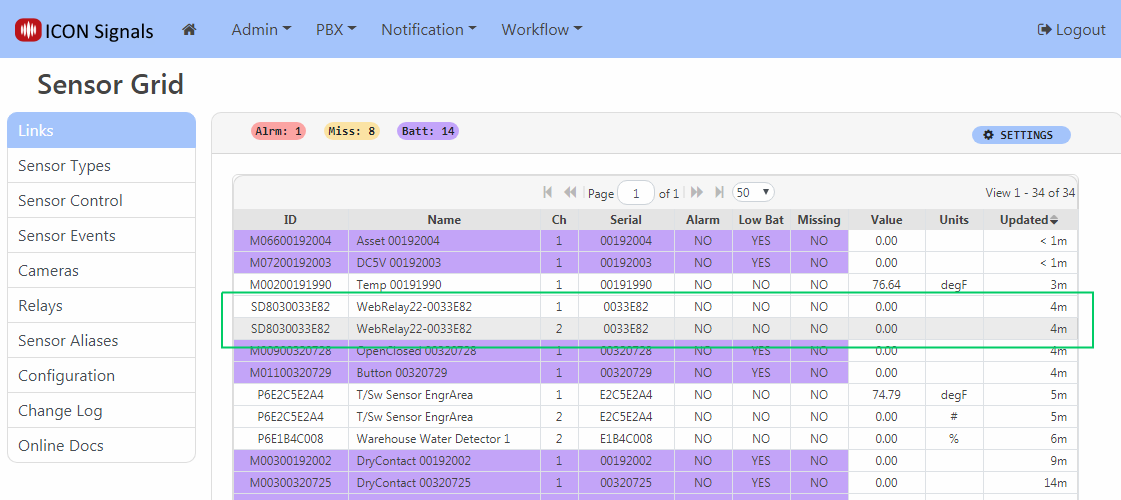Click the Logout link
This screenshot has width=1121, height=500.
[x=1072, y=30]
